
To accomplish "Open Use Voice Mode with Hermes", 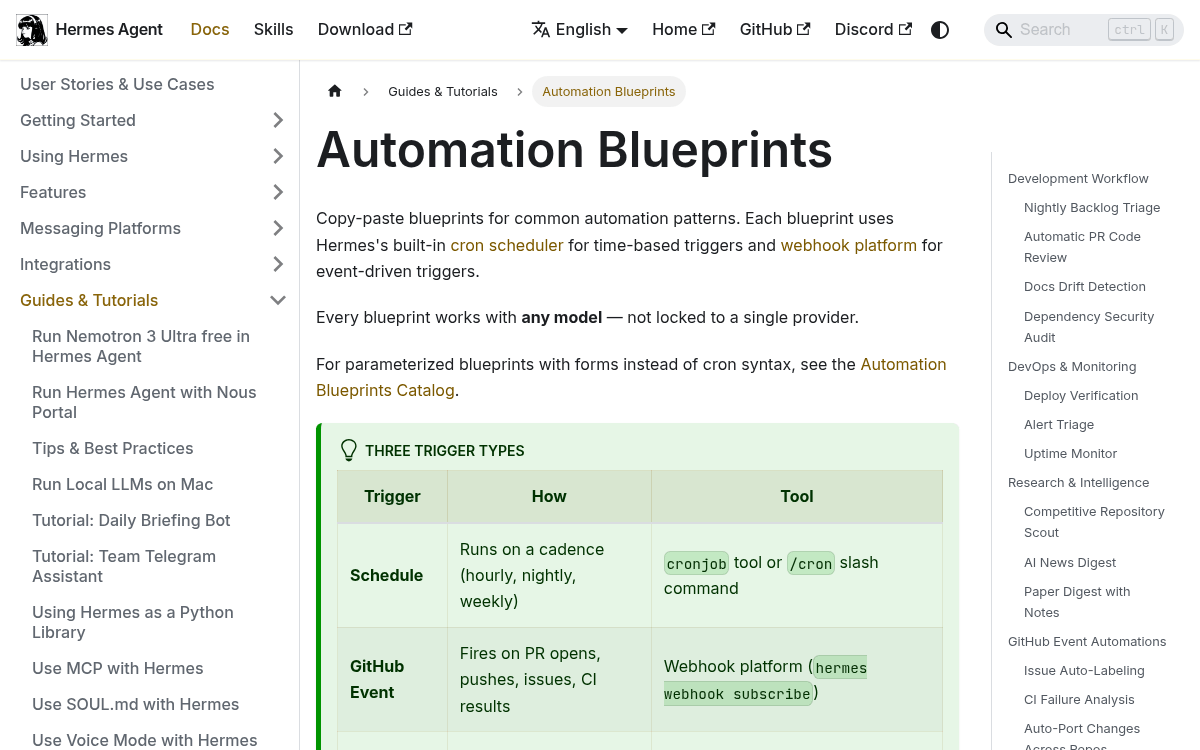I will (145, 740).
